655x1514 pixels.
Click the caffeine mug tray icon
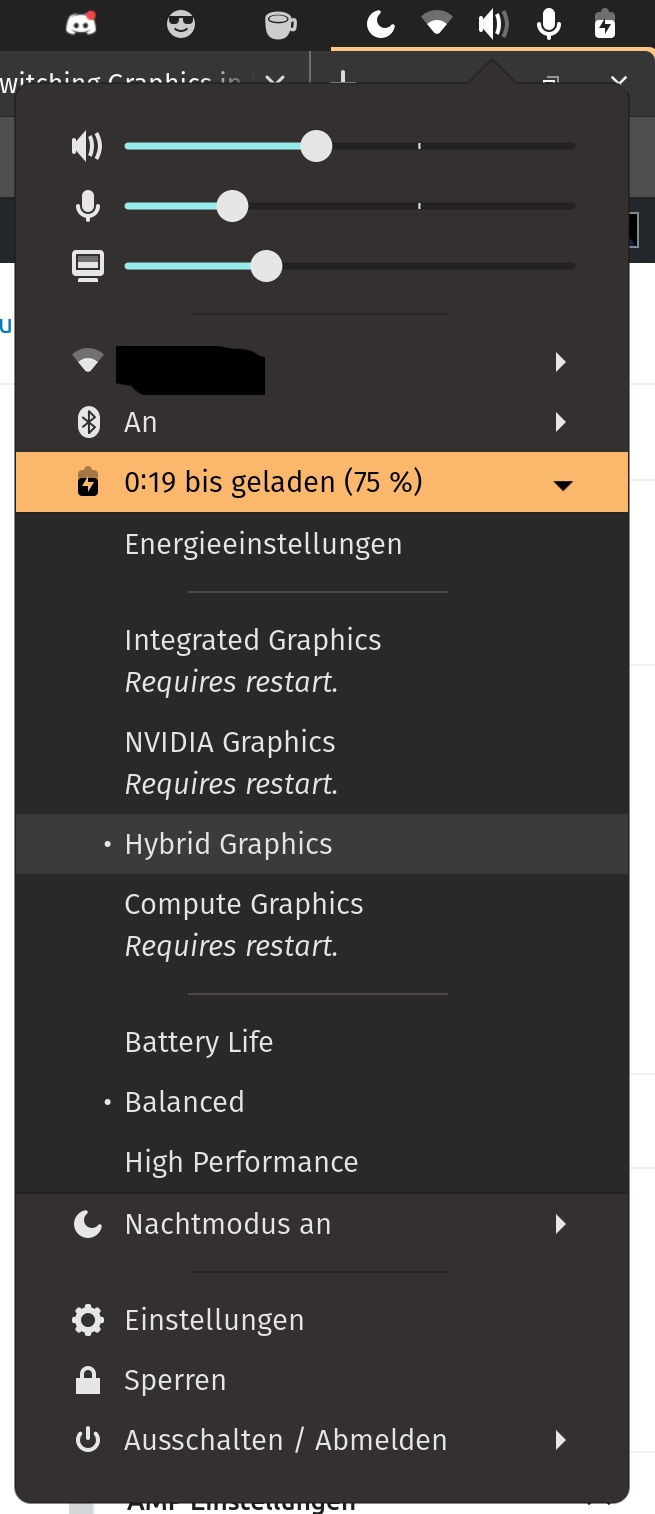[278, 25]
